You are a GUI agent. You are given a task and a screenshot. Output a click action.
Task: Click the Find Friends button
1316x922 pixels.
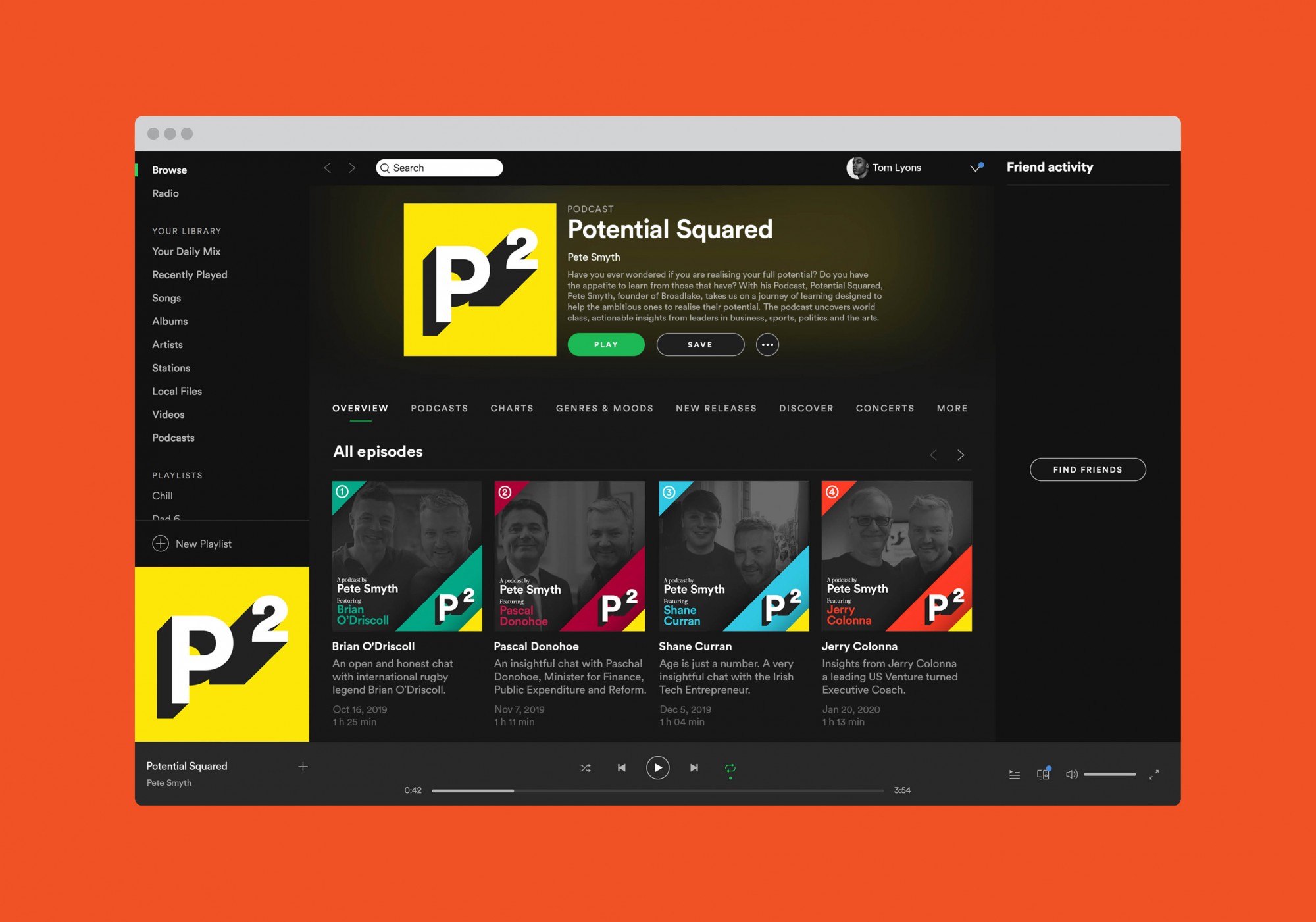[1088, 470]
